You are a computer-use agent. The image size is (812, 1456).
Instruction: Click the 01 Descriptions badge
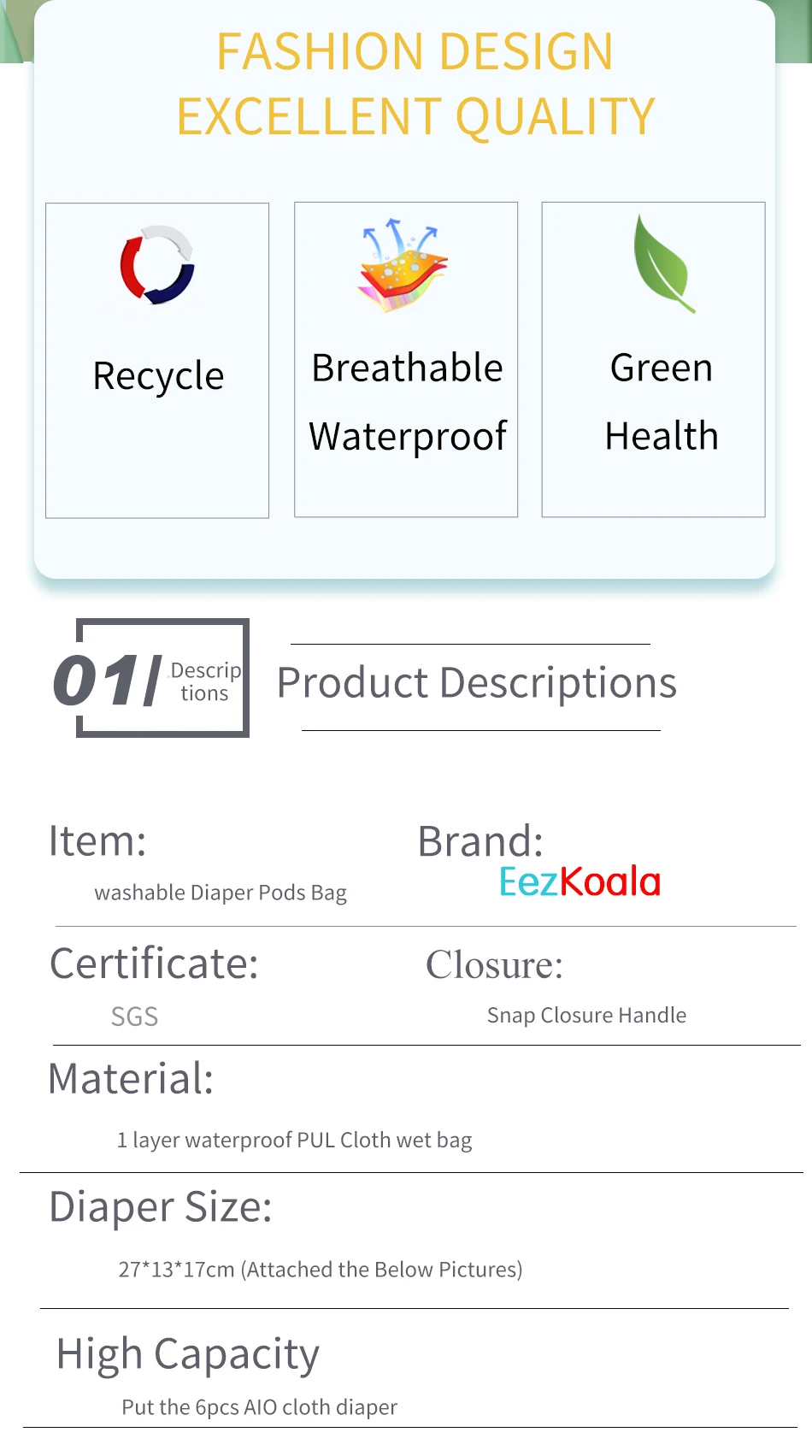[x=151, y=679]
